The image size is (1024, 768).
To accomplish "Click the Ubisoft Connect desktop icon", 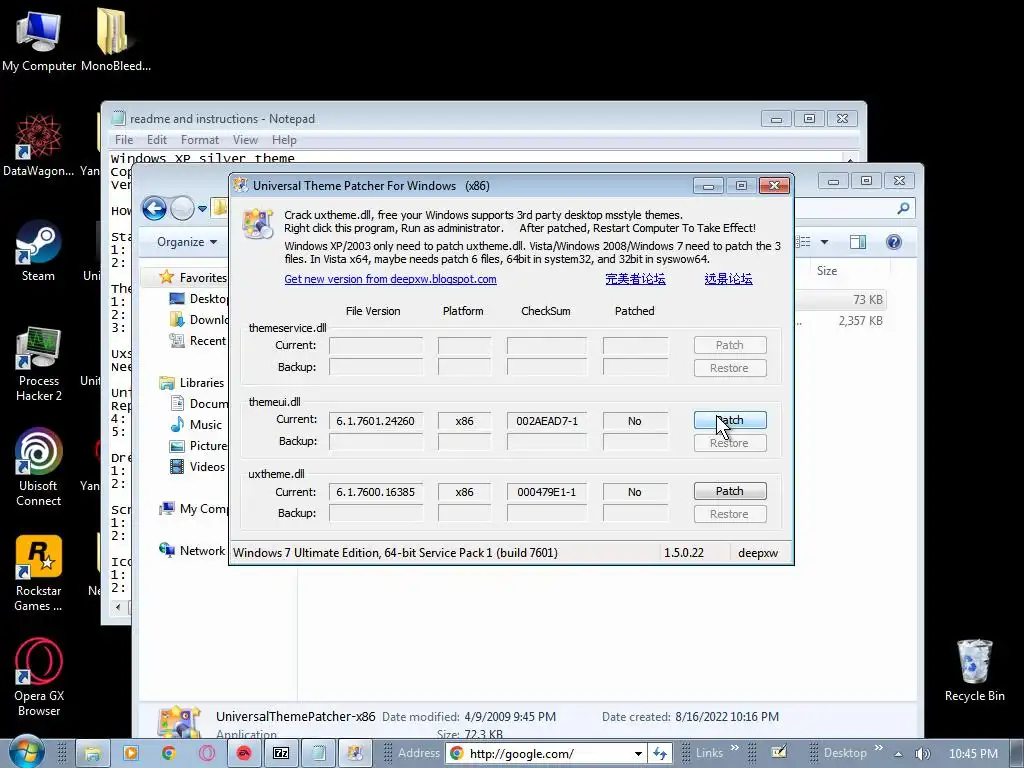I will [39, 468].
